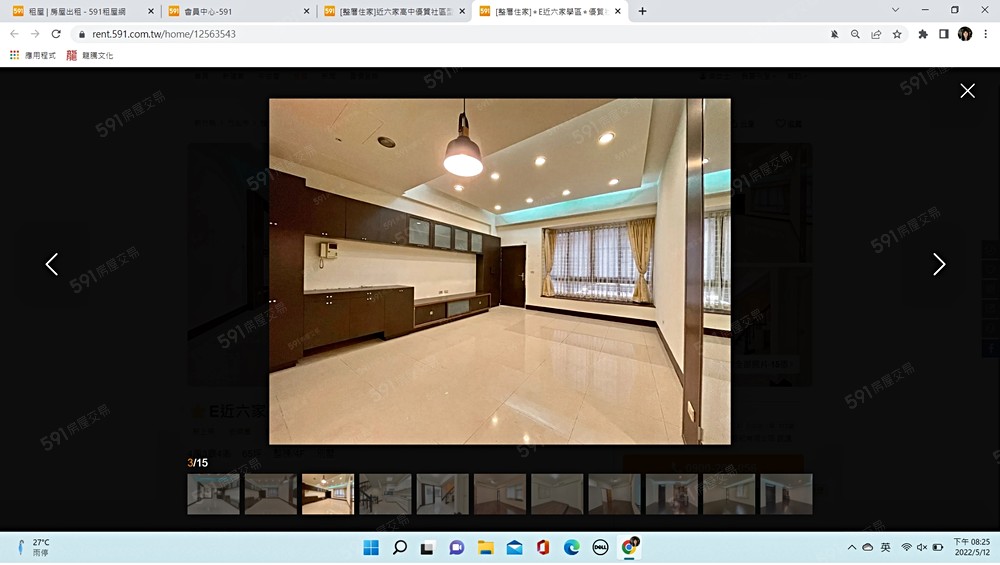1000x565 pixels.
Task: Switch to the 會員中心-591 tab
Action: click(238, 12)
